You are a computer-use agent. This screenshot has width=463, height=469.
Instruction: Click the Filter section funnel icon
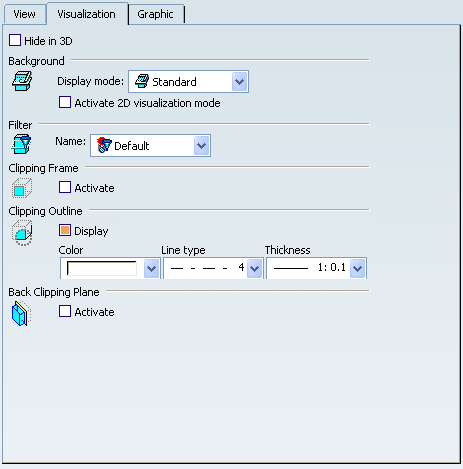[22, 144]
